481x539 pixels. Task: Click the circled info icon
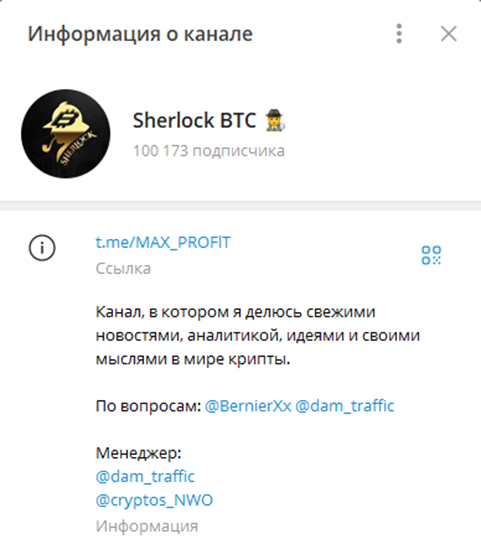tap(42, 248)
